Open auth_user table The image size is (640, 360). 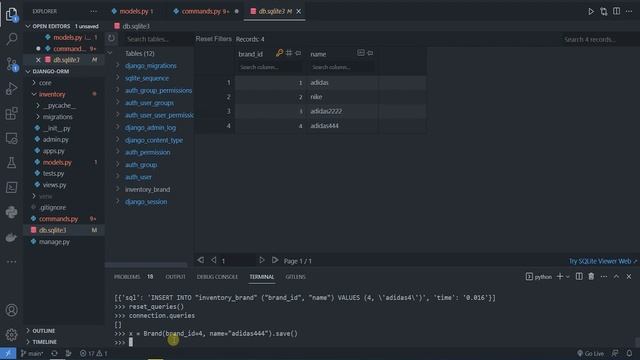point(138,177)
